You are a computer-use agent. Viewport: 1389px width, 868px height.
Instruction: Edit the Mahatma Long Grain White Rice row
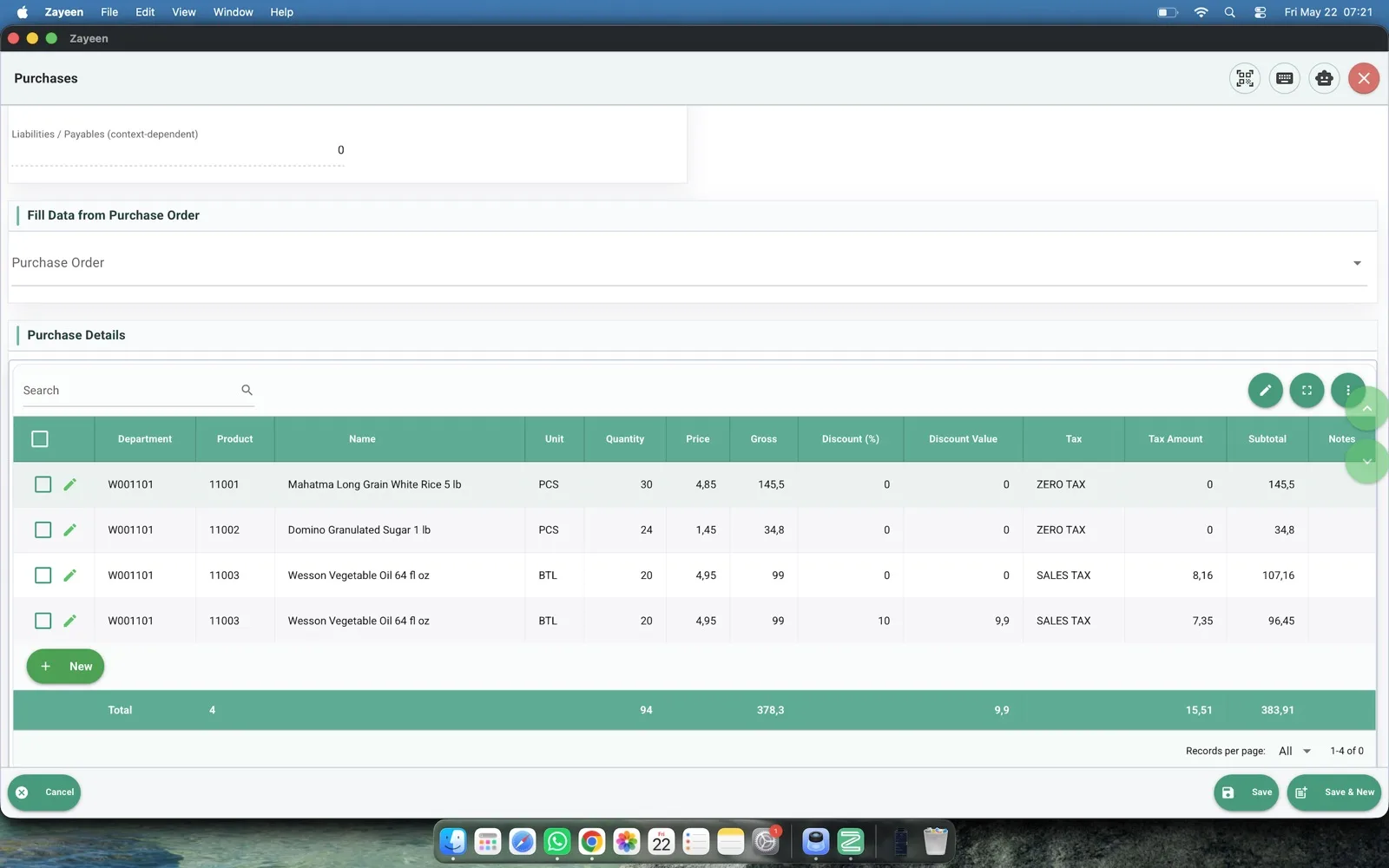click(x=70, y=484)
